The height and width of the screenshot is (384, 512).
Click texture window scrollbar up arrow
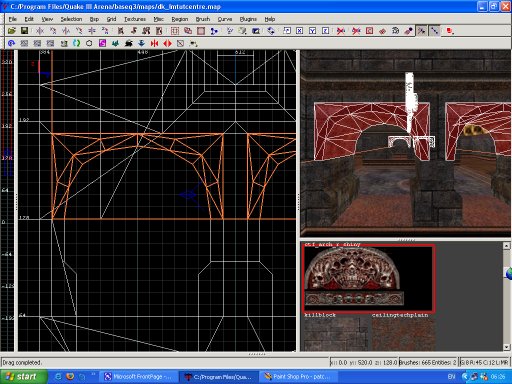[x=506, y=246]
